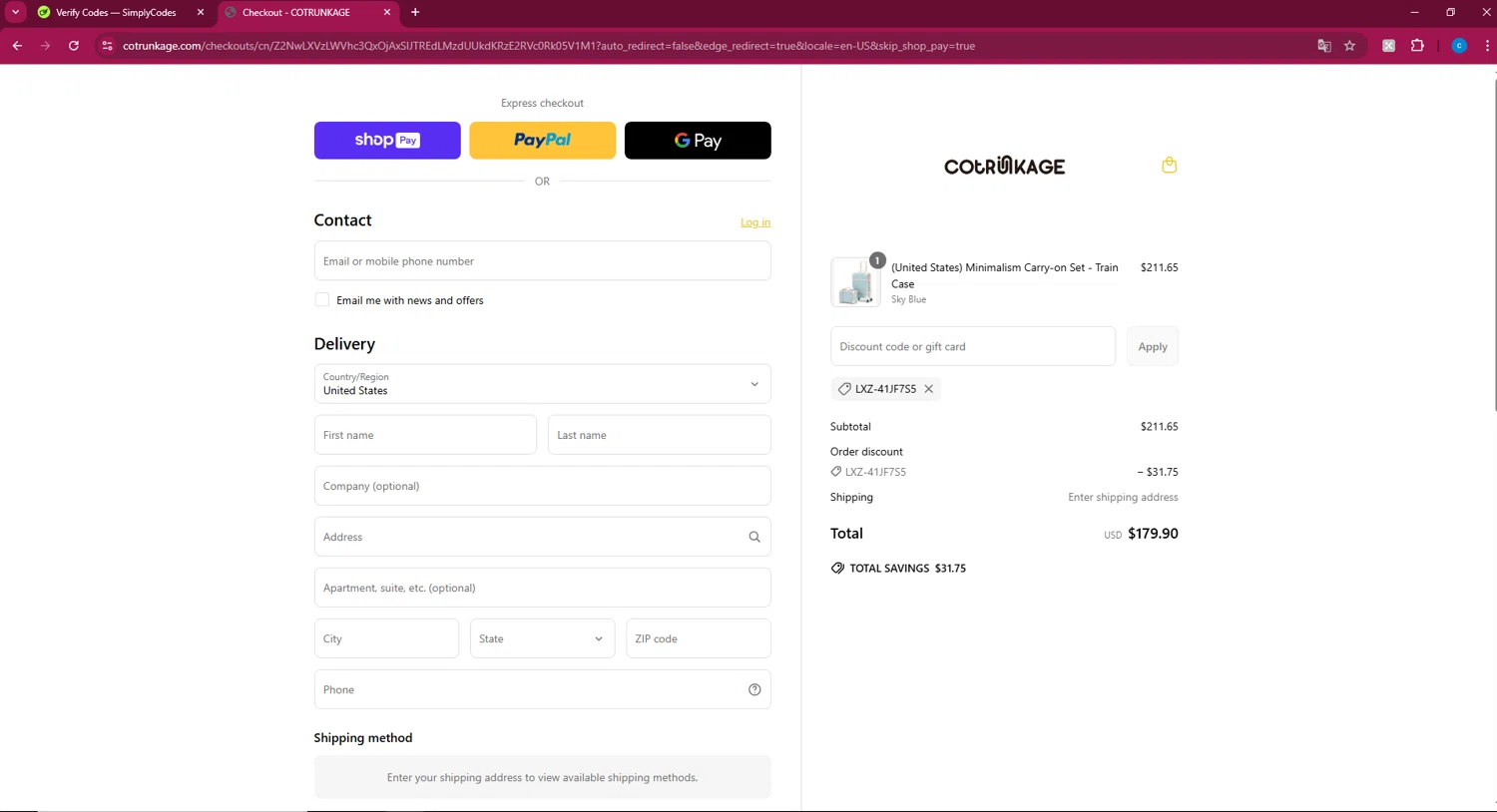Open site information icon in address bar
The height and width of the screenshot is (812, 1497).
(108, 46)
